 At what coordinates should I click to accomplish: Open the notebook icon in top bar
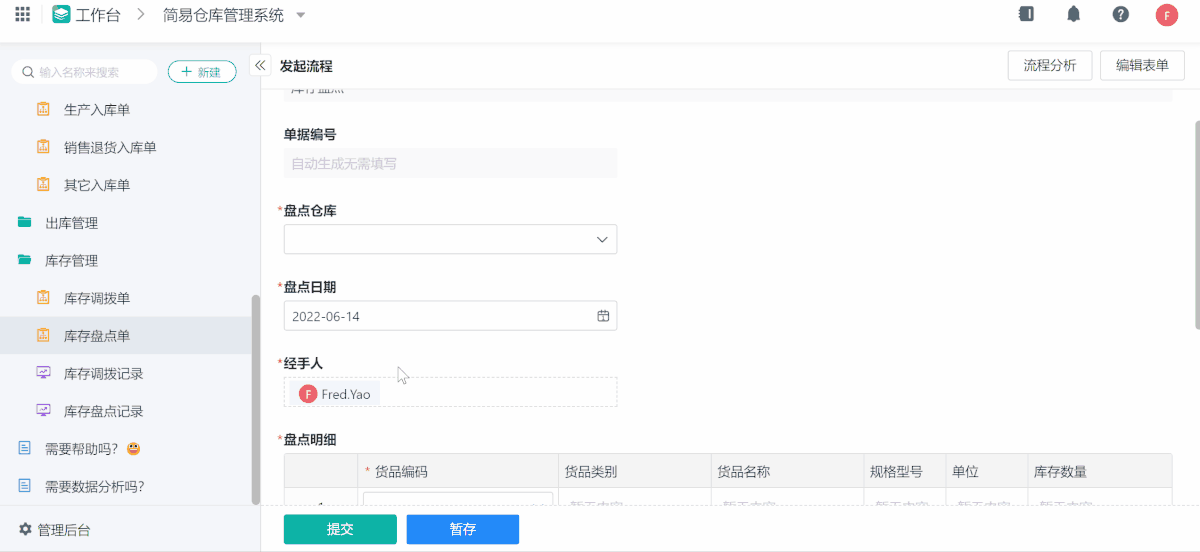coord(1026,14)
